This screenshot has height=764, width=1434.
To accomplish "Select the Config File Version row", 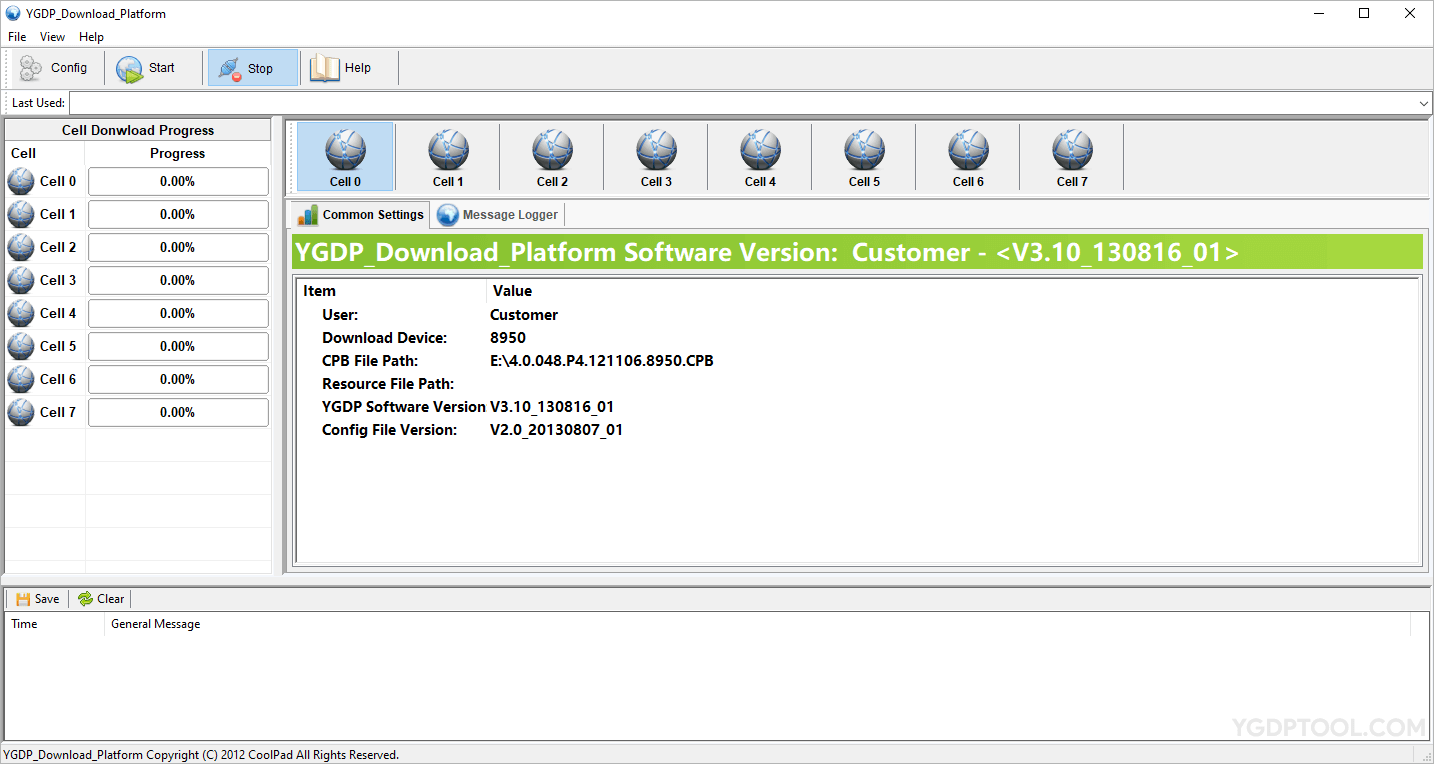I will point(857,430).
